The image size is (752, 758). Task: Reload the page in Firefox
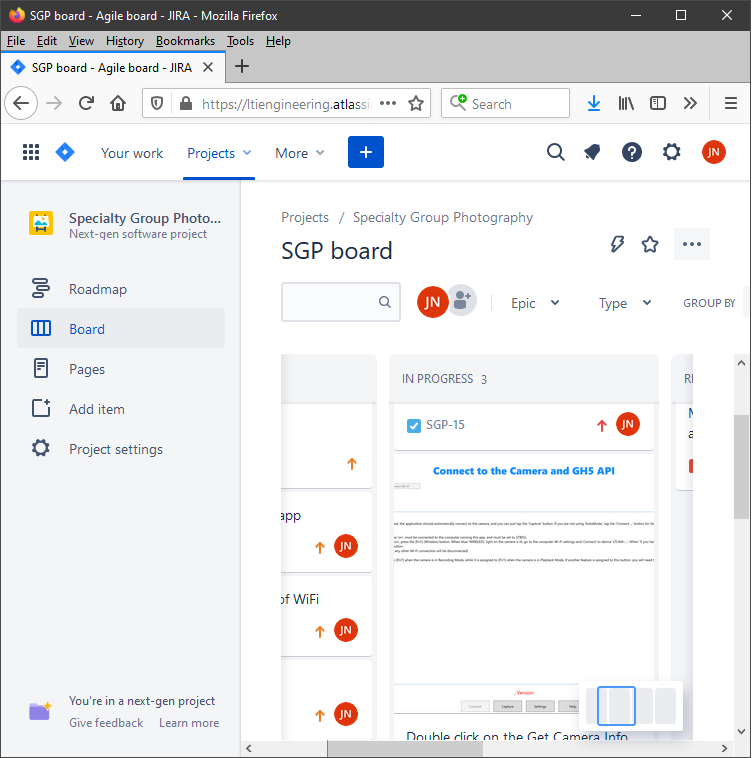tap(86, 103)
